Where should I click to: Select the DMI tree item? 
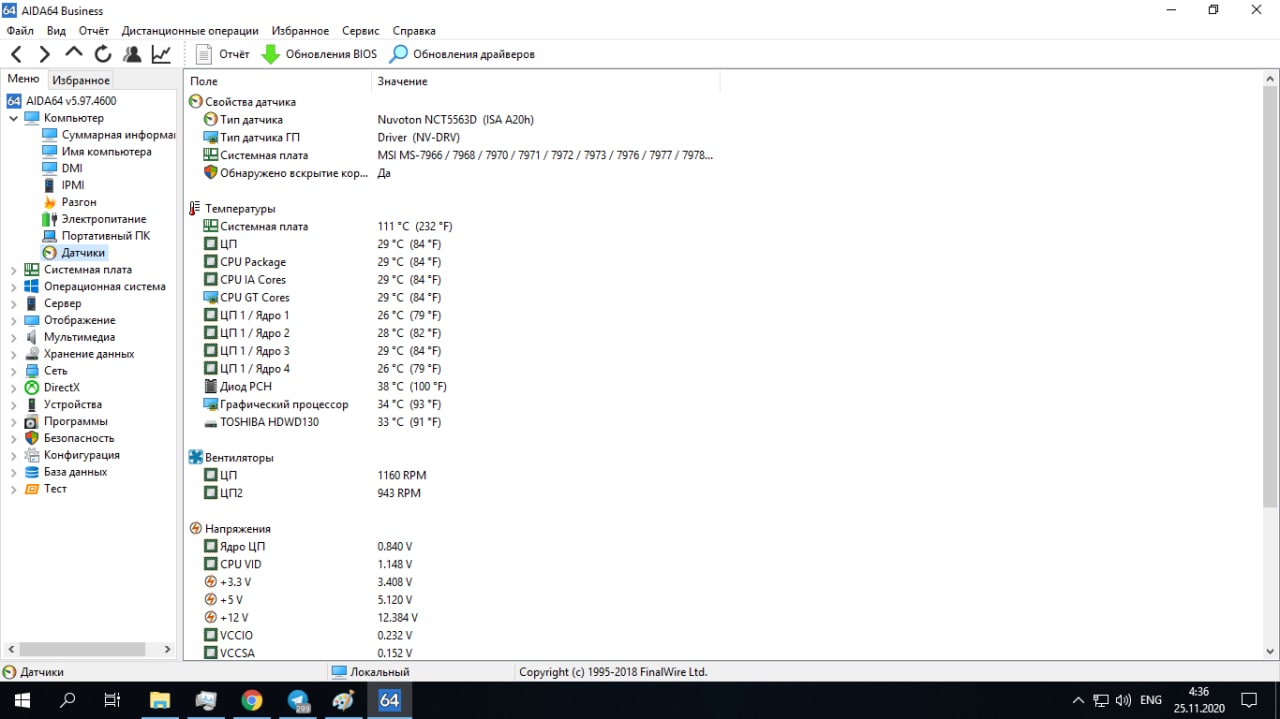click(62, 168)
